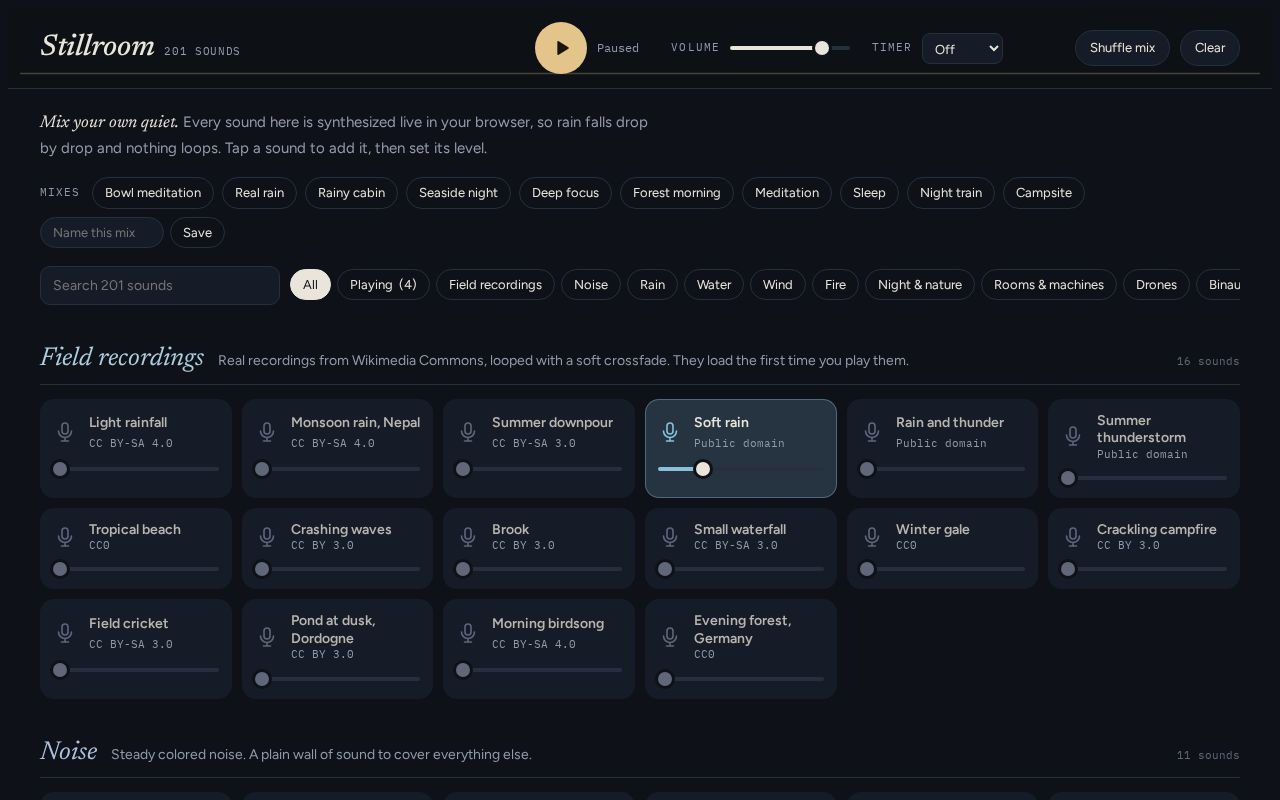Click the microphone icon on Soft rain

pos(670,432)
